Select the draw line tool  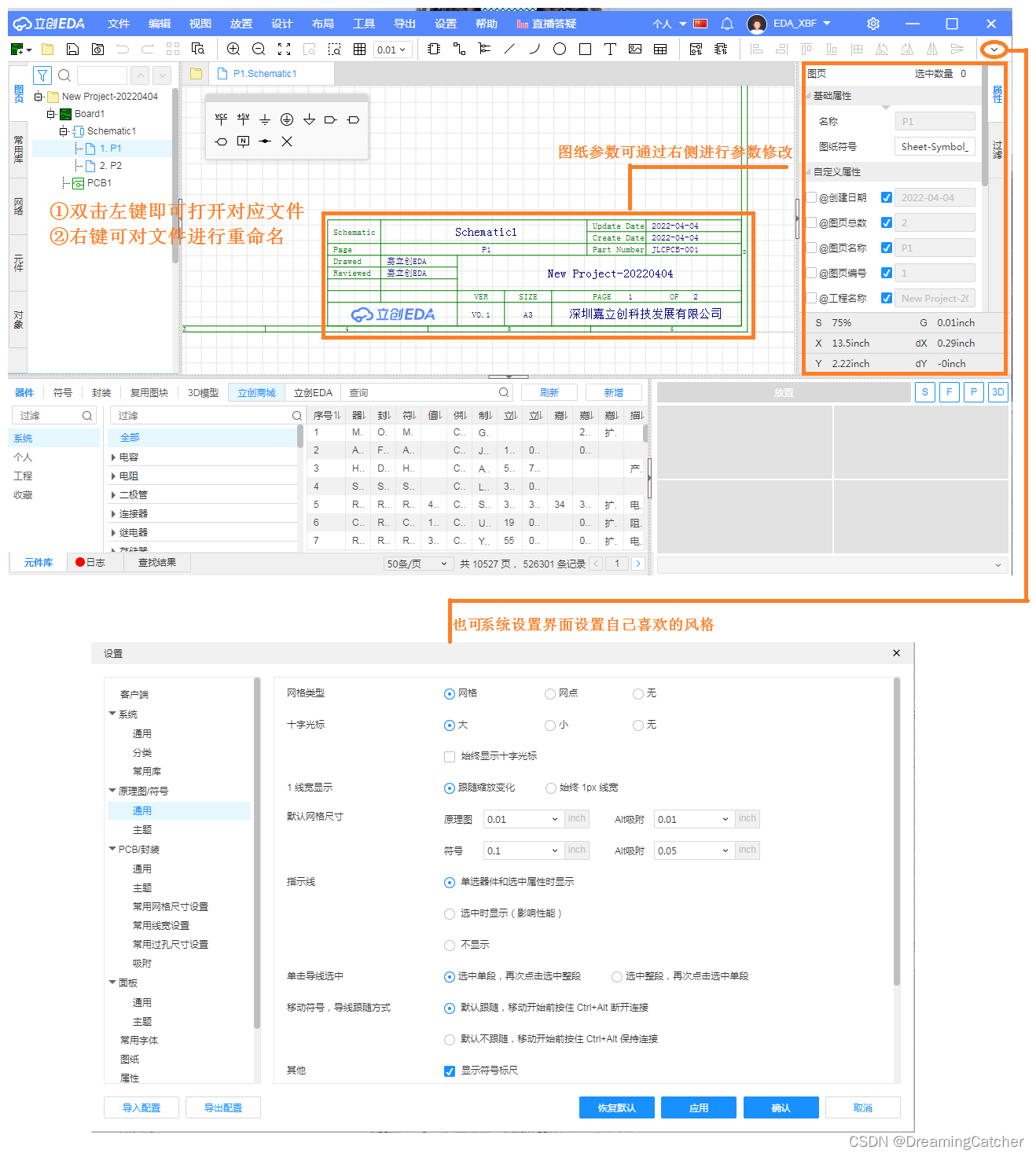[509, 49]
